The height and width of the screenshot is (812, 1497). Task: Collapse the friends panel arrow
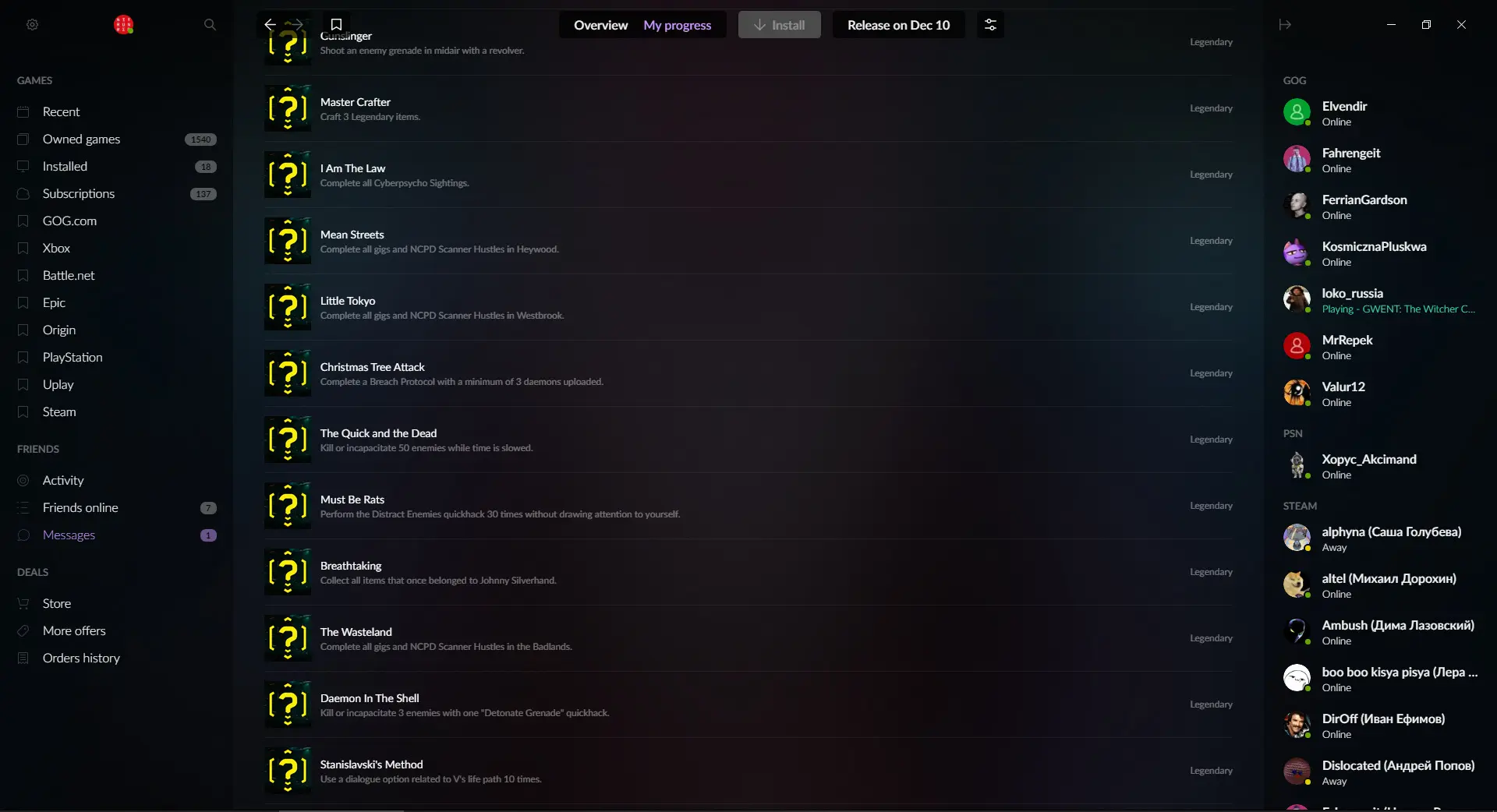point(1285,25)
